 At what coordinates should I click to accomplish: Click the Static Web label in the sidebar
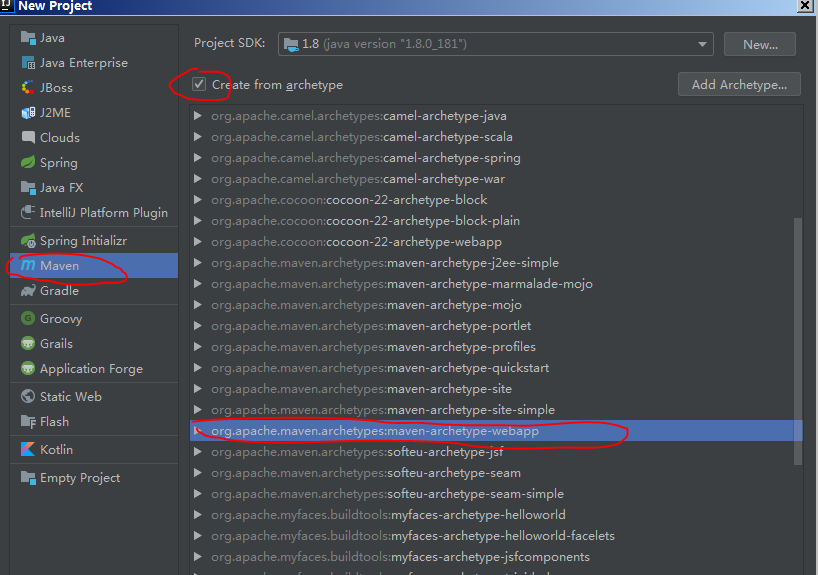click(71, 397)
